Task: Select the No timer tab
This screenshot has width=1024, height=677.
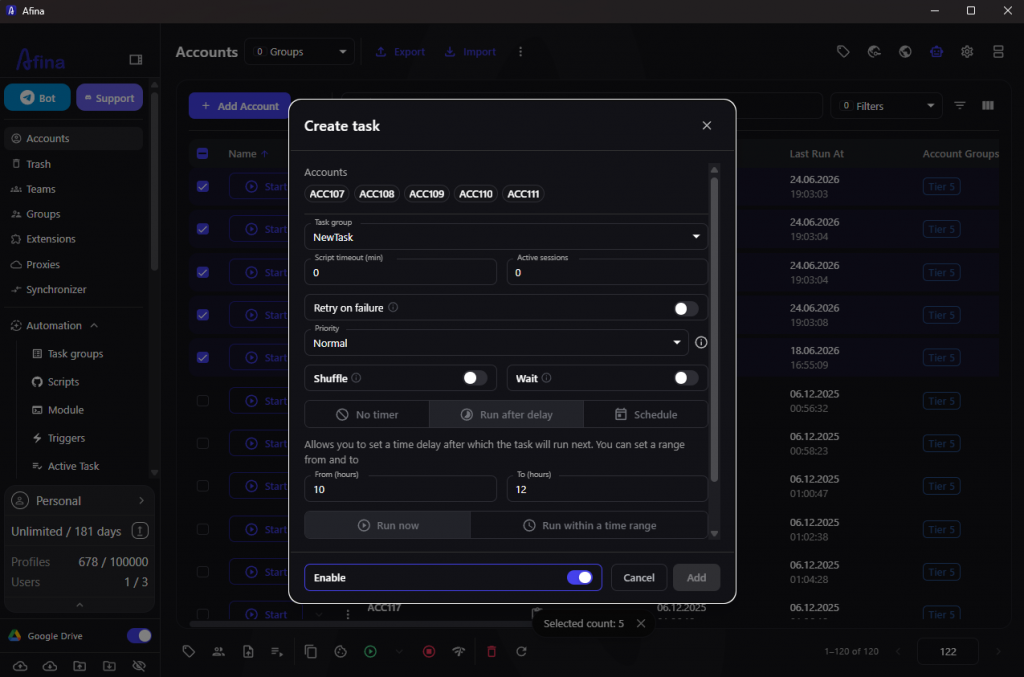Action: [x=367, y=415]
